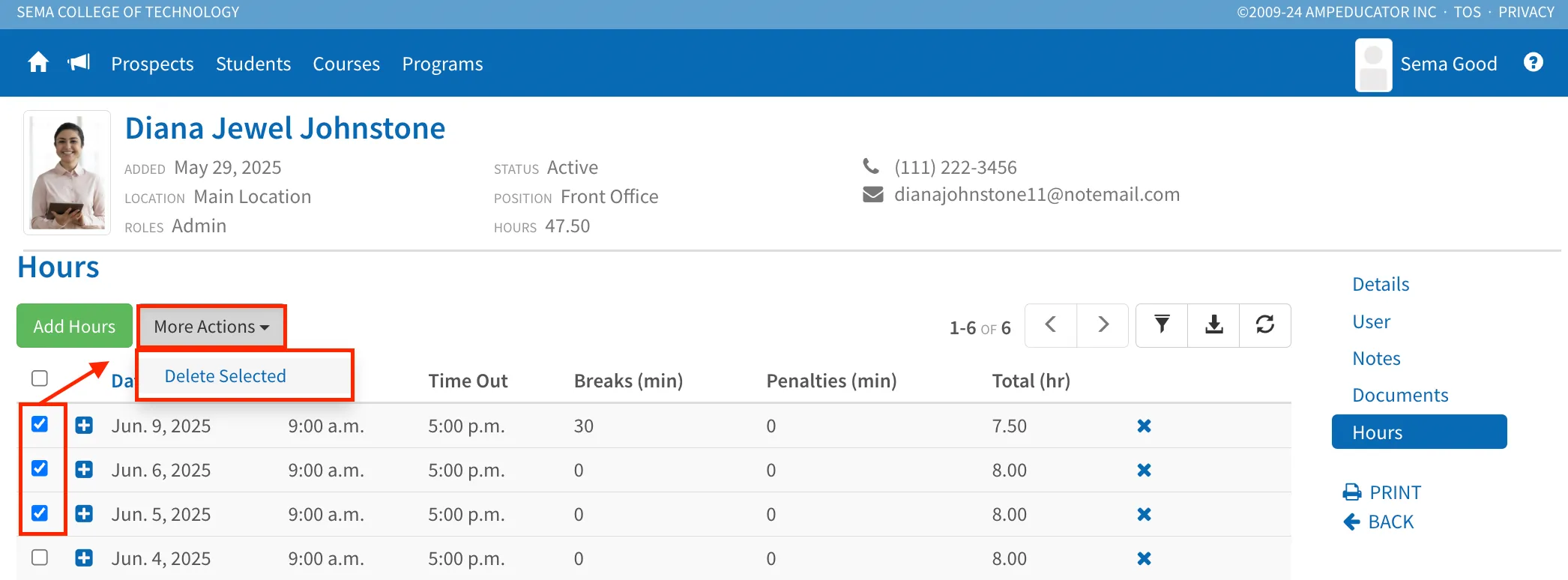Viewport: 1568px width, 580px height.
Task: Expand the Jun. 9, 2025 row details
Action: click(x=84, y=426)
